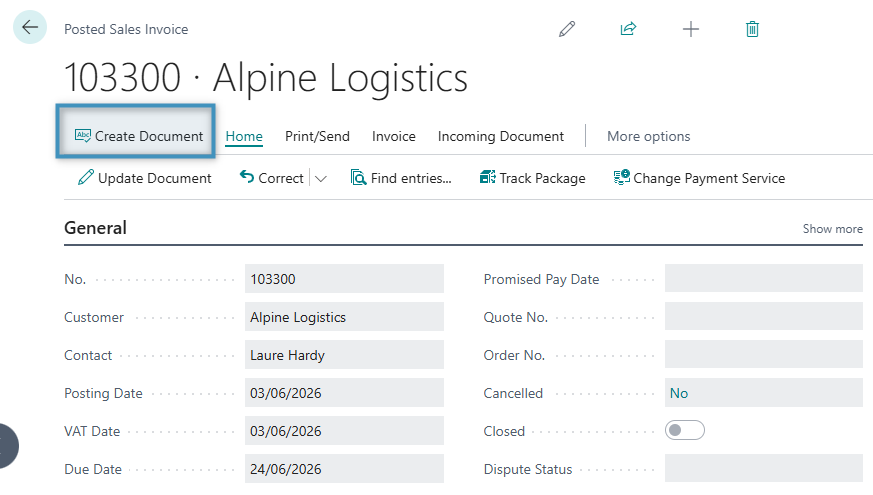873x495 pixels.
Task: Click the Quote No. field
Action: tap(764, 316)
